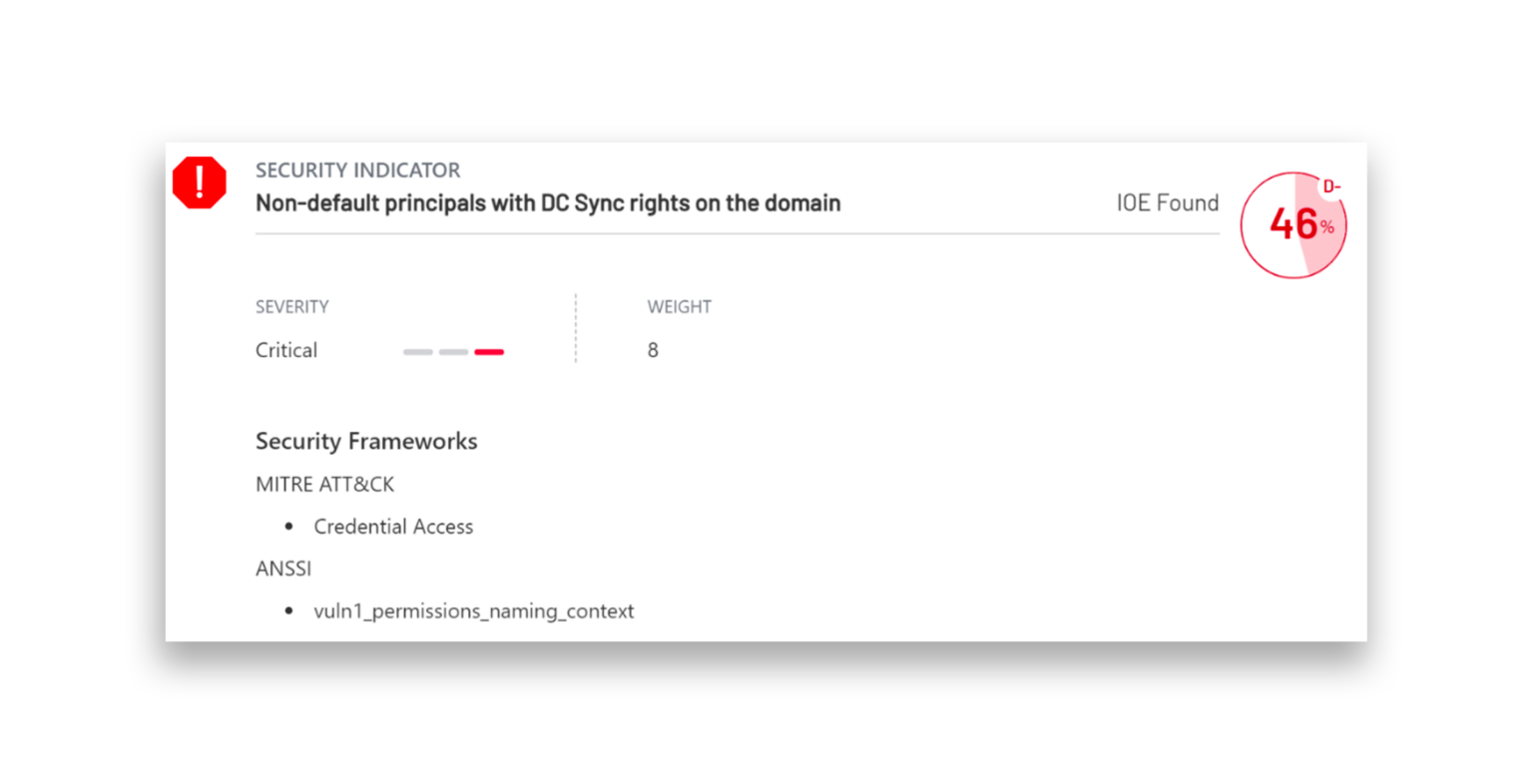Image resolution: width=1533 pixels, height=784 pixels.
Task: Collapse the ANSSI framework entry
Action: point(283,569)
